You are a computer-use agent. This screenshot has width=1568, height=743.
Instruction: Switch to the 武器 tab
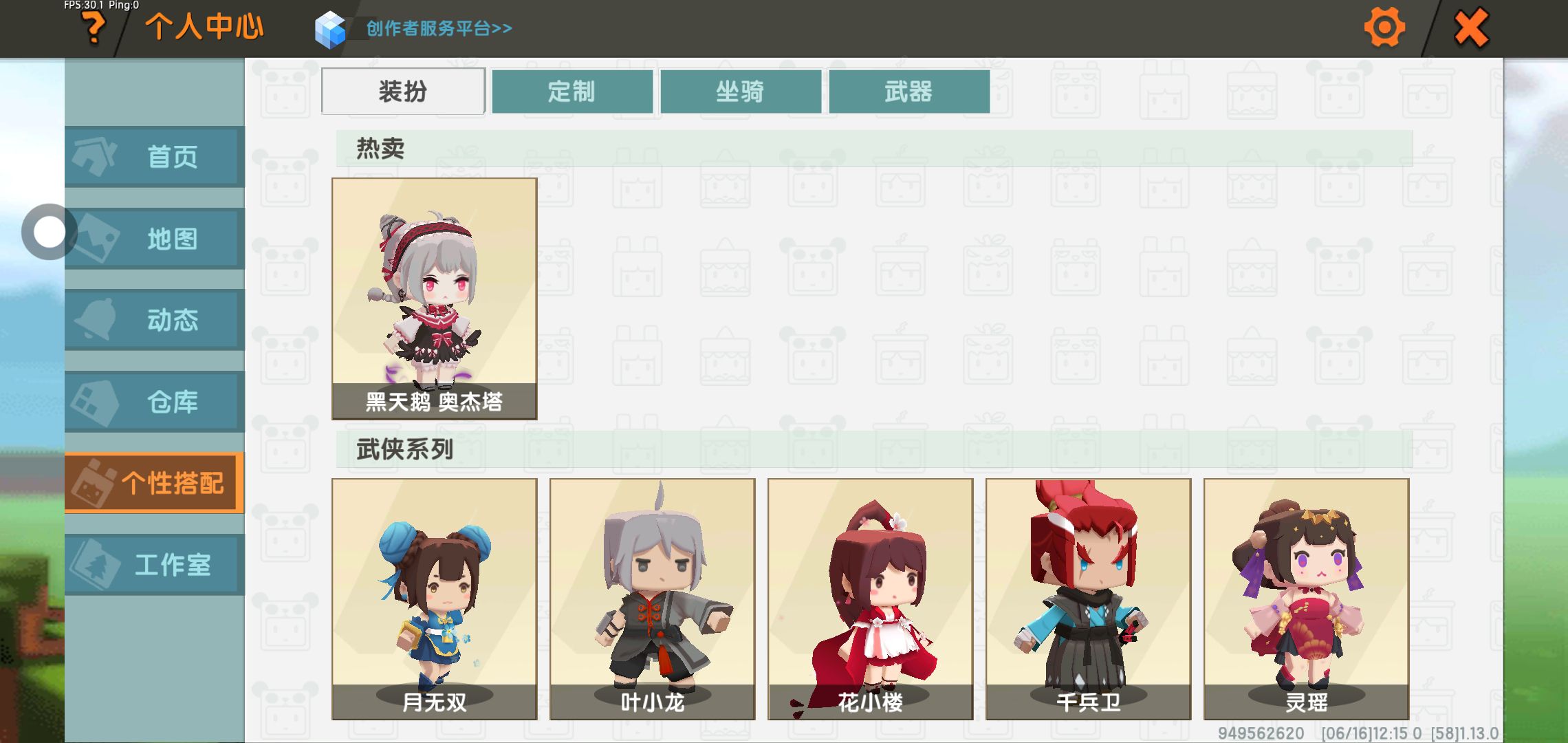point(909,91)
